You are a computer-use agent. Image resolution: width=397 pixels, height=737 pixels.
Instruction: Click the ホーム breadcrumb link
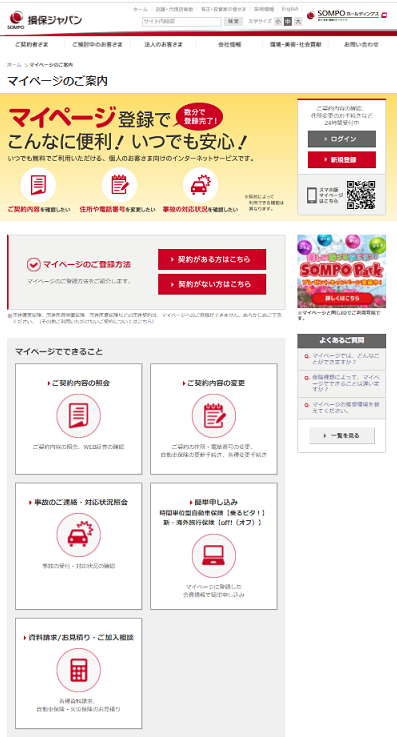14,65
